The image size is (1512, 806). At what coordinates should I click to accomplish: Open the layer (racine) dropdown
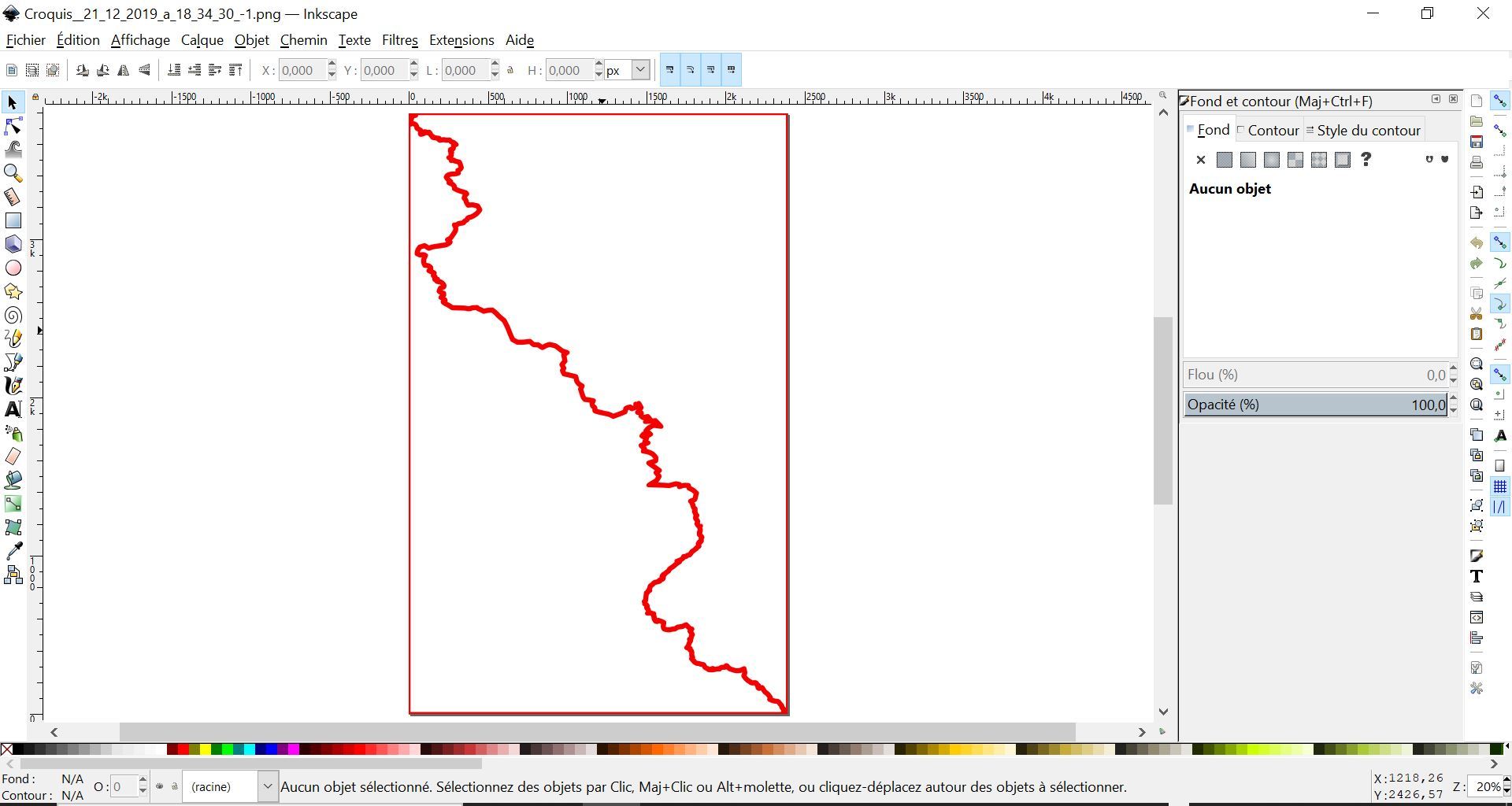(x=268, y=786)
